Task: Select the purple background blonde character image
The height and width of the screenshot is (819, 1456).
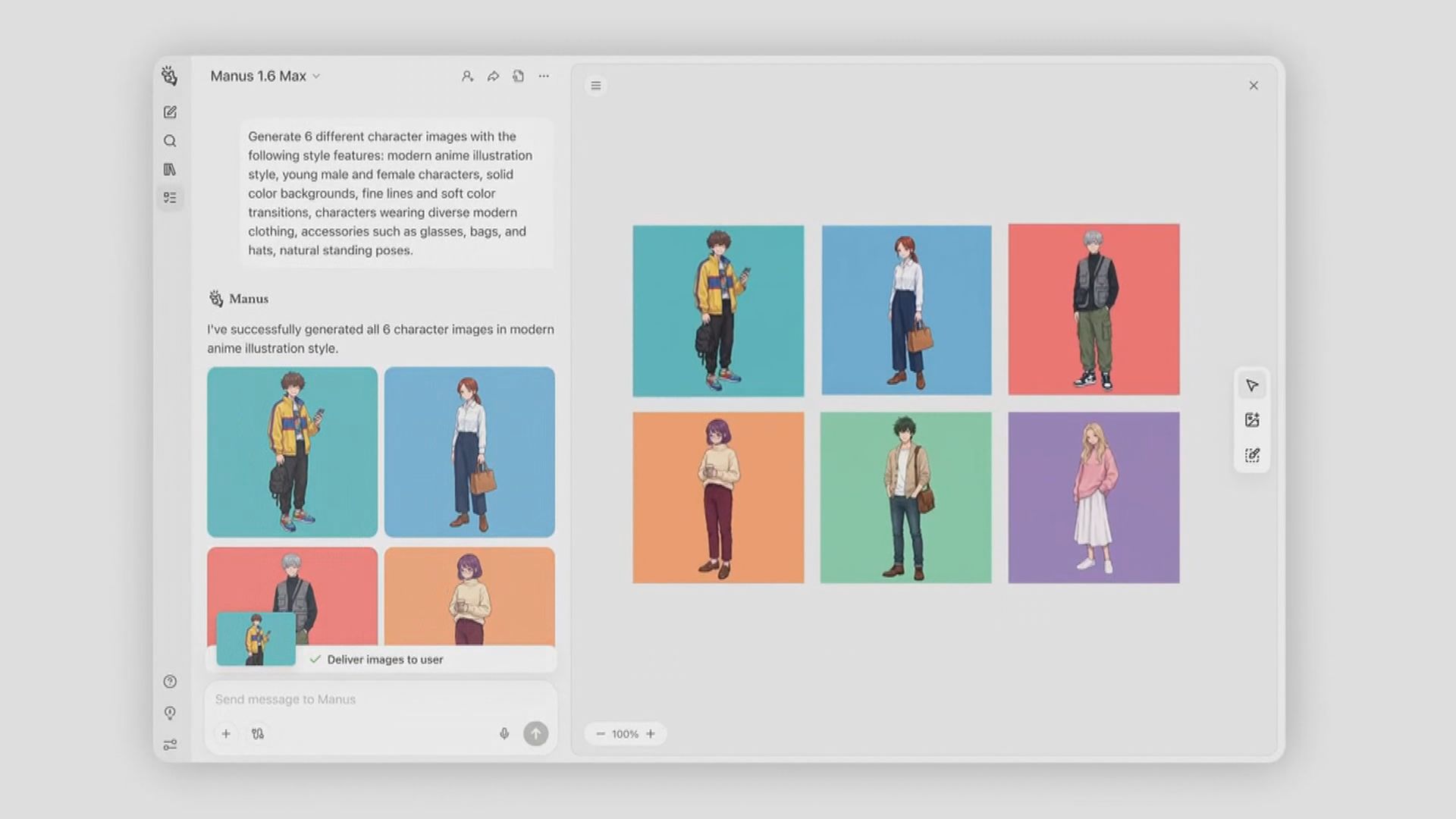Action: coord(1094,497)
